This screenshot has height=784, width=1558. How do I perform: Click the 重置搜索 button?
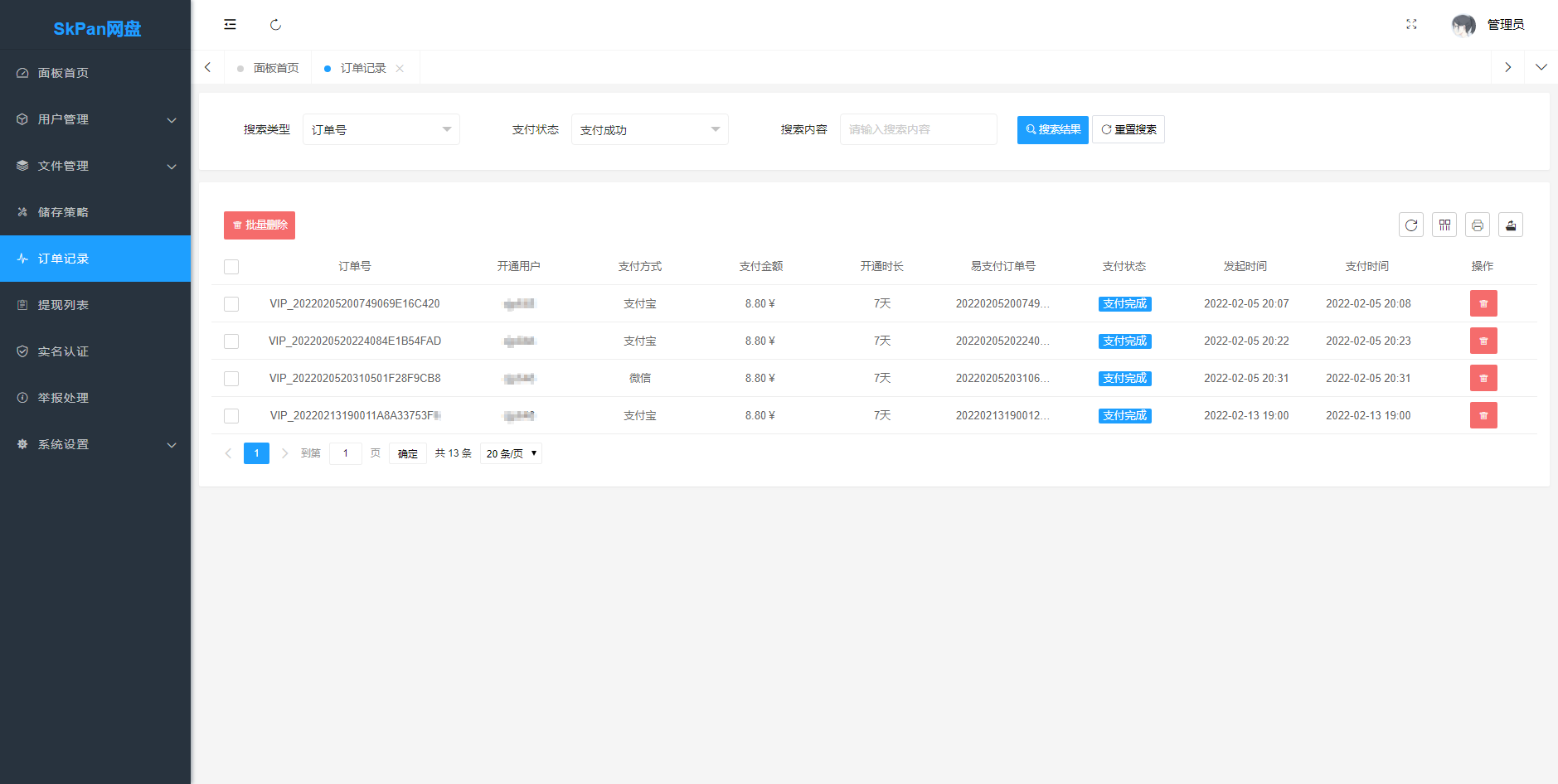pyautogui.click(x=1128, y=129)
